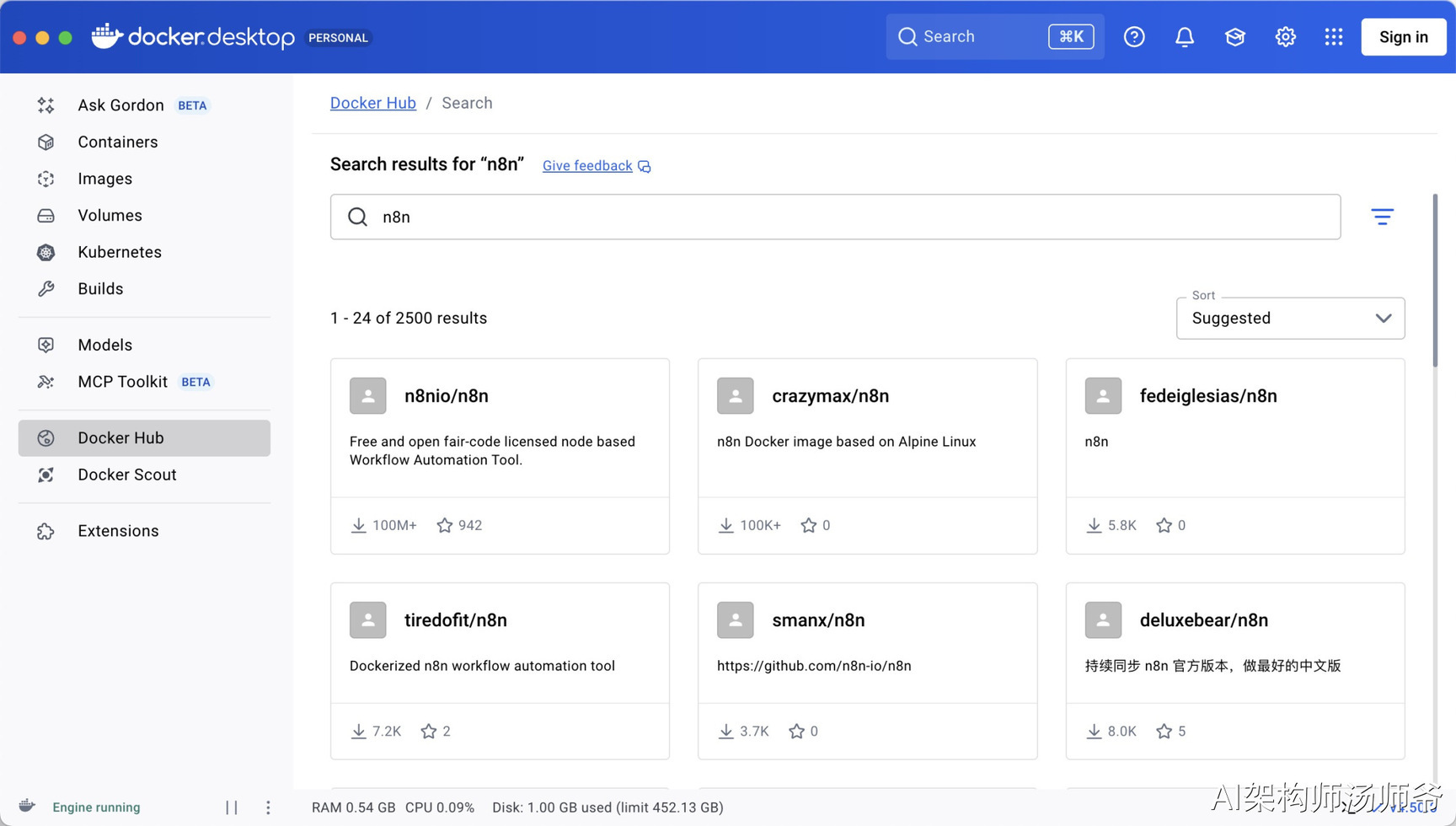Expand the Sort dropdown set to Suggested

1290,319
